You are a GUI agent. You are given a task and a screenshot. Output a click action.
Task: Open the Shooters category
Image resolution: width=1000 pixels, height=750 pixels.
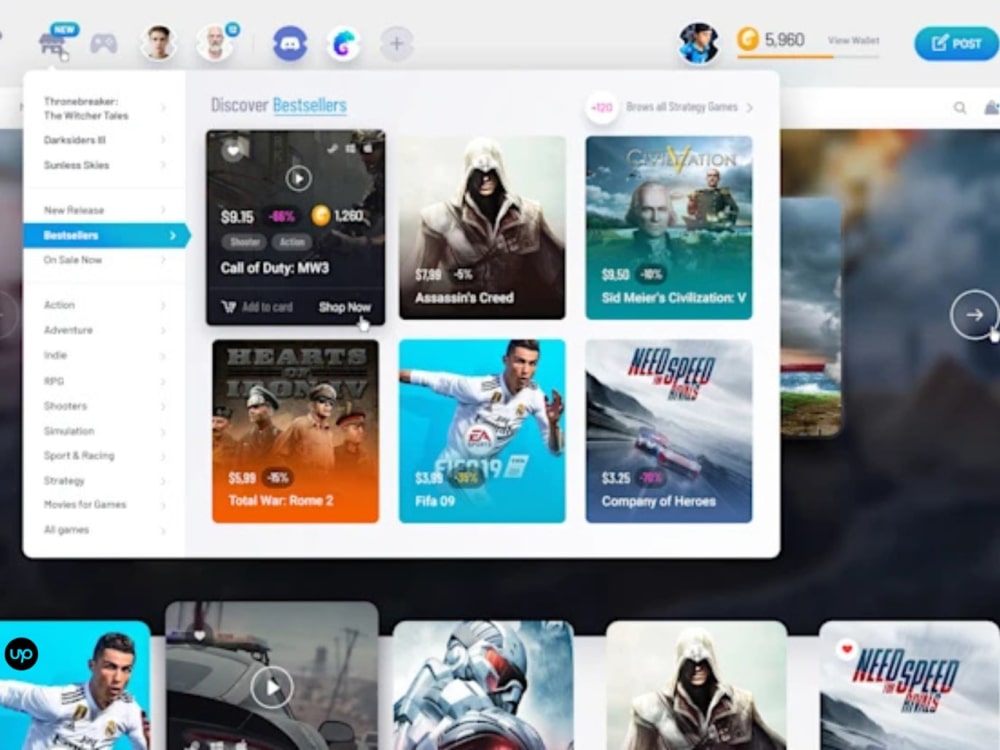pyautogui.click(x=65, y=406)
